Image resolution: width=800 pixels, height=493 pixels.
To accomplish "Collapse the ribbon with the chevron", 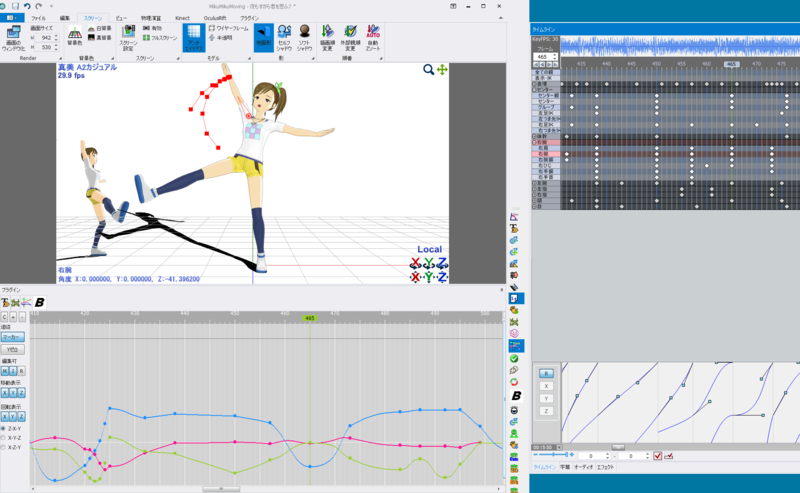I will coord(501,18).
